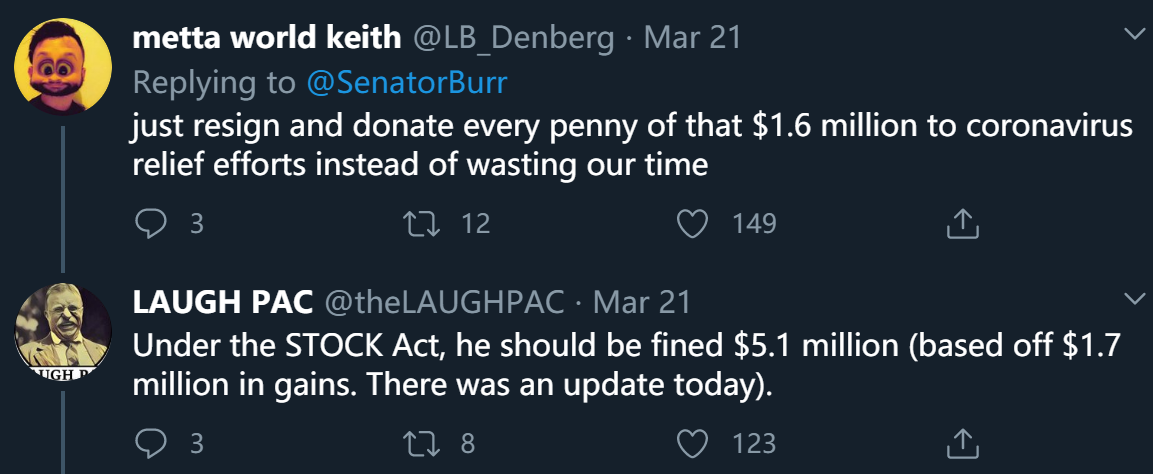This screenshot has height=474, width=1153.
Task: Open the @SenatorBurr profile link
Action: (x=406, y=82)
